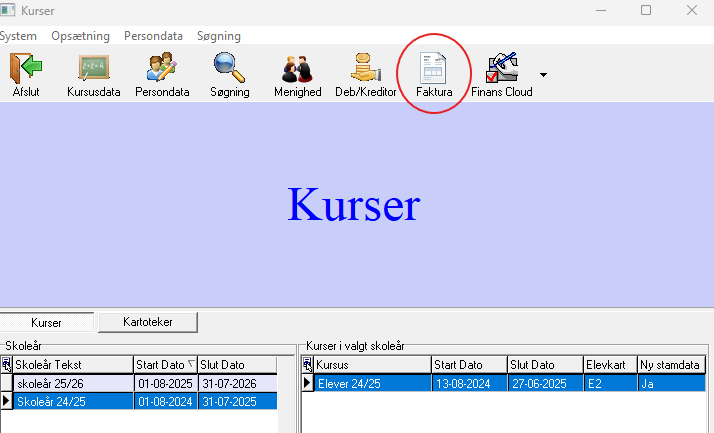Open Deb/Kreditor coins icon
714x433 pixels.
coord(366,67)
